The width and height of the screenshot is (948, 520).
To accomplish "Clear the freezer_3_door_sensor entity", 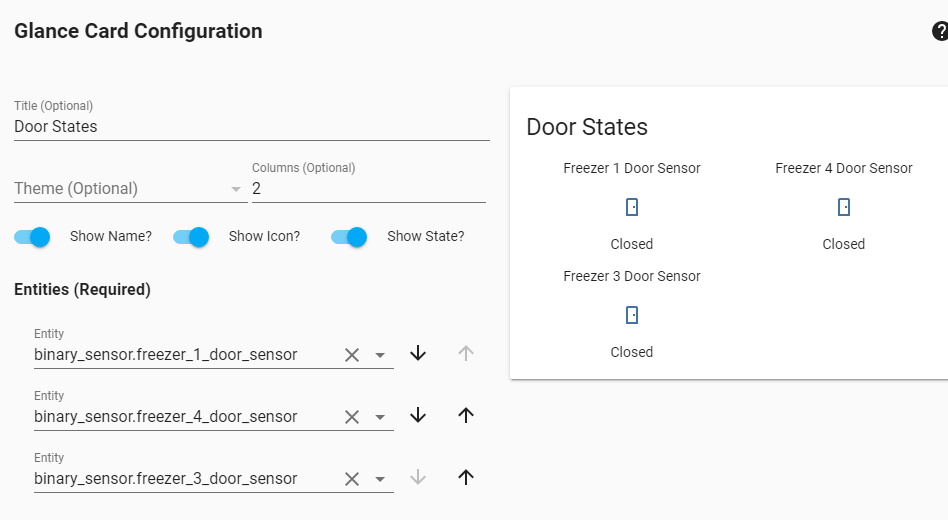I will (352, 479).
